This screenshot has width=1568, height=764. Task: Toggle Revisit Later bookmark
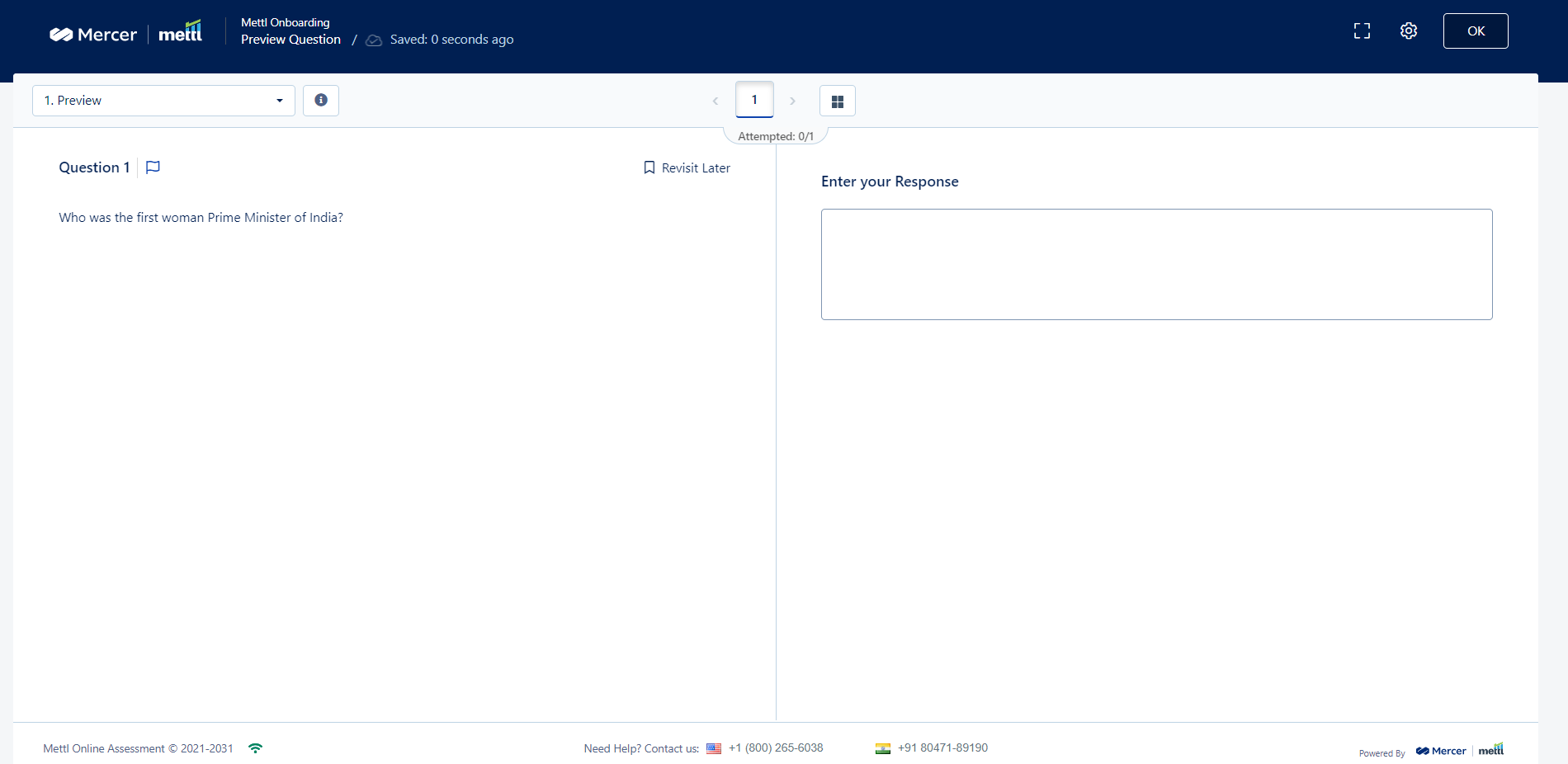(687, 168)
